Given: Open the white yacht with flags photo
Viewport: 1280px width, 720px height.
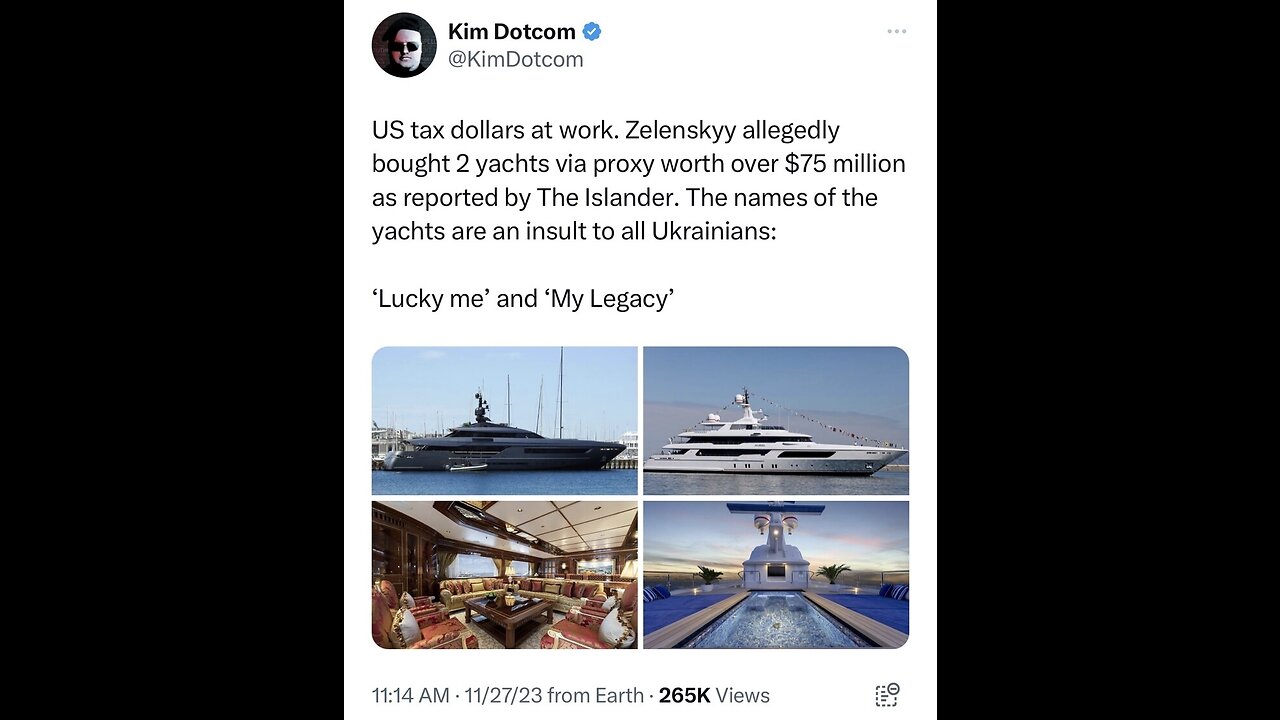Looking at the screenshot, I should tap(776, 421).
